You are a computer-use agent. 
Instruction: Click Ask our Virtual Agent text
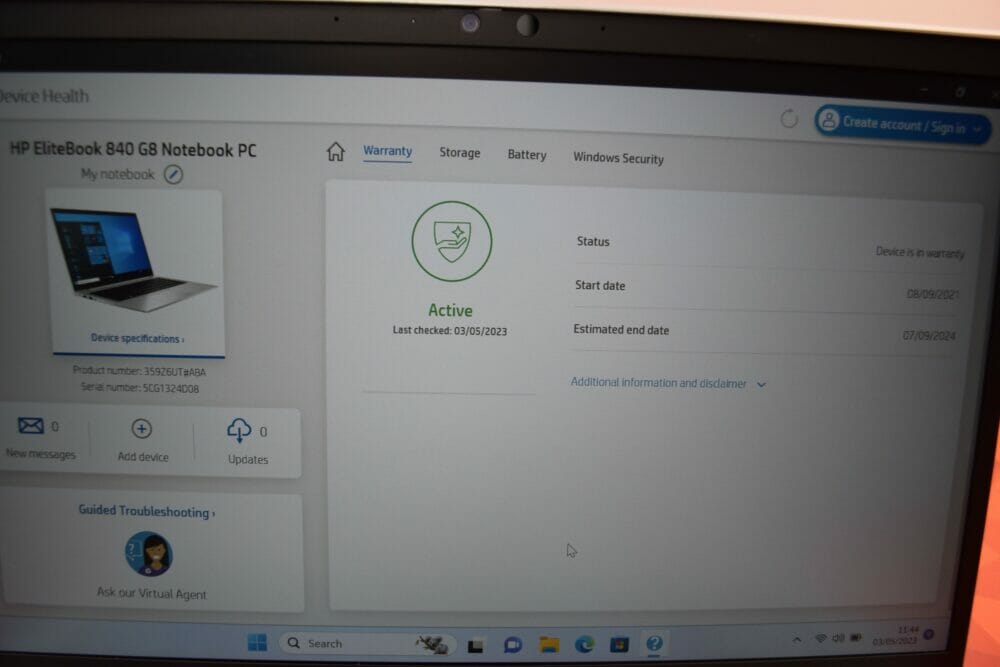pyautogui.click(x=151, y=593)
